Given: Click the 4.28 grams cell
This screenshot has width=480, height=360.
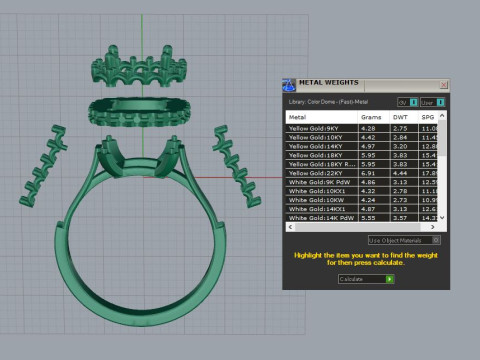Looking at the screenshot, I should coord(374,128).
